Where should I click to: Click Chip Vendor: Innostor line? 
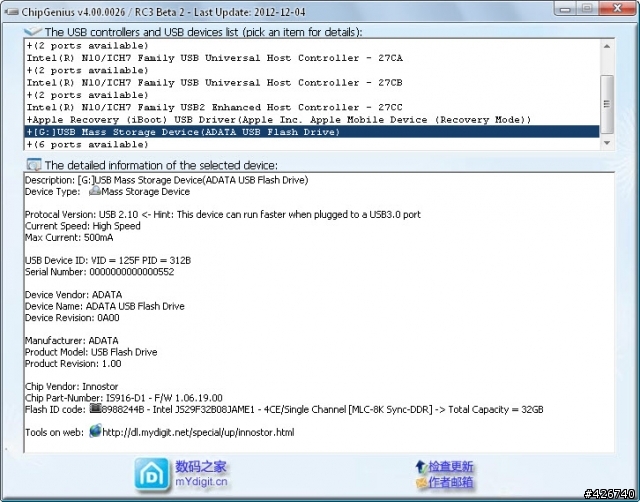point(72,386)
